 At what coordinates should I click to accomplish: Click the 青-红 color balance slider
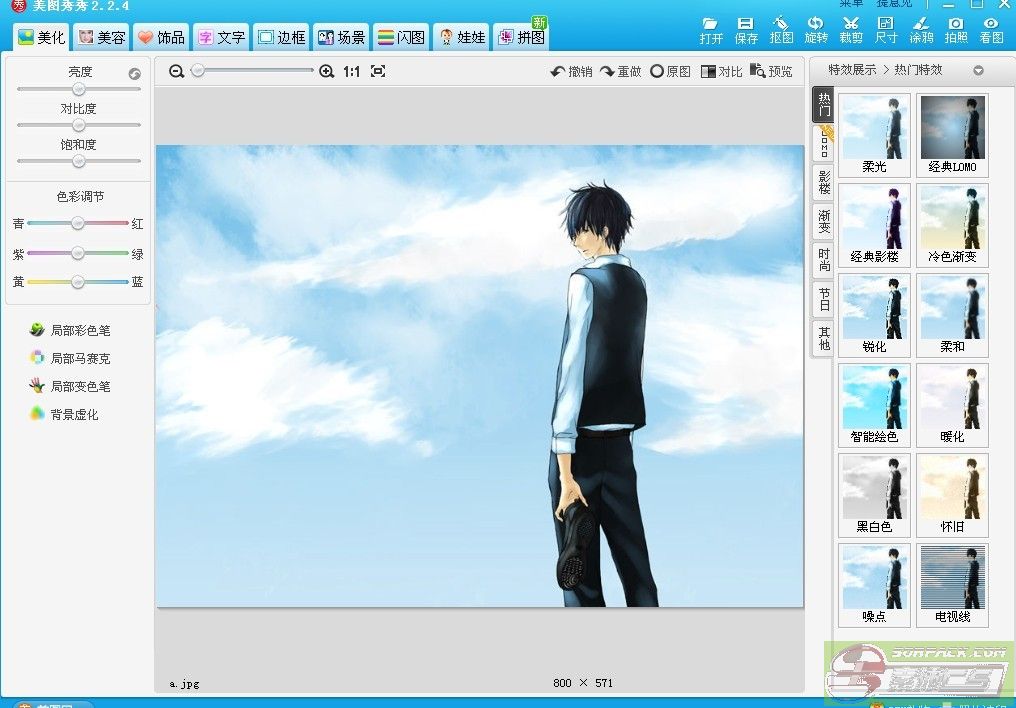coord(78,223)
